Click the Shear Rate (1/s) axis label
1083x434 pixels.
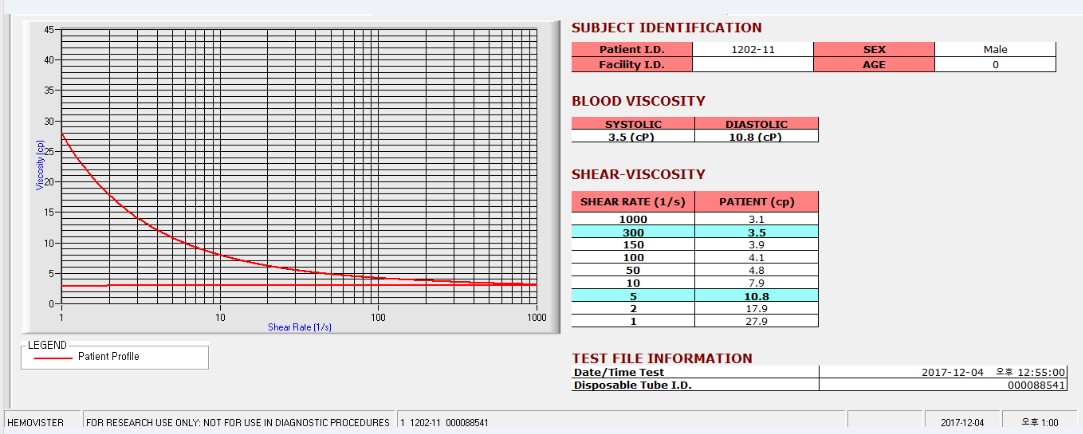point(300,327)
